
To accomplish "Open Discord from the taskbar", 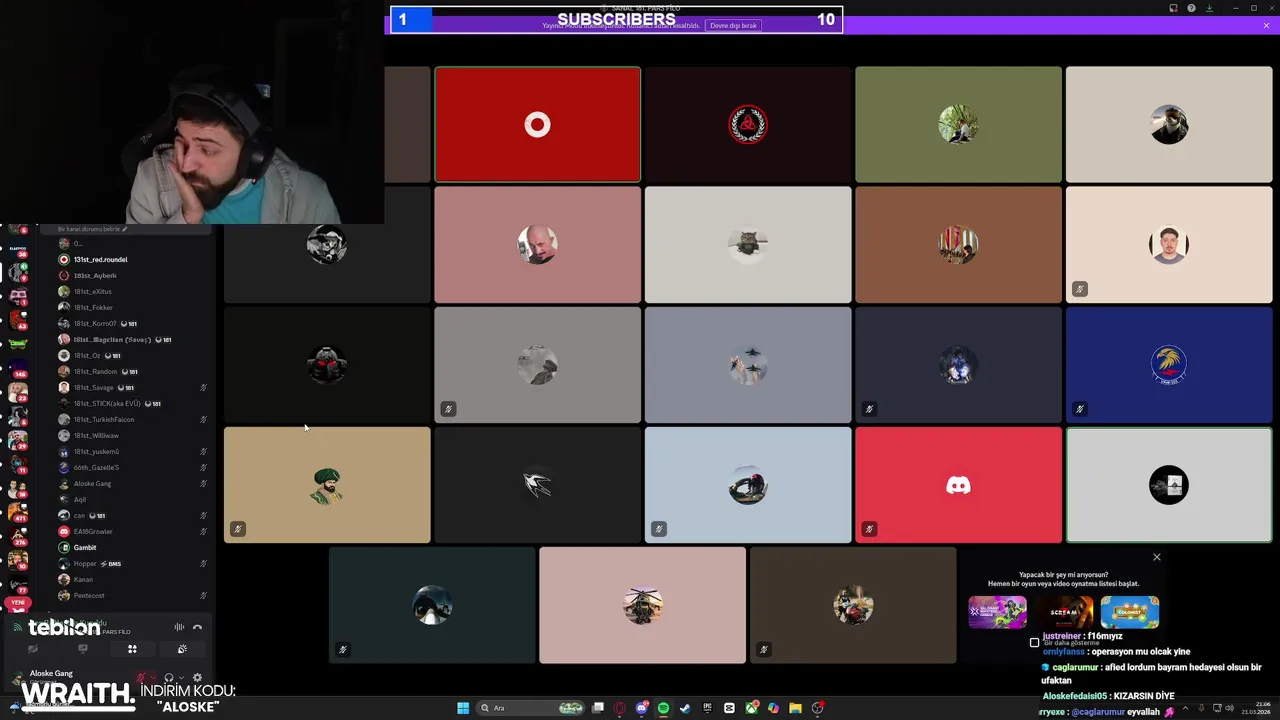I will (642, 708).
